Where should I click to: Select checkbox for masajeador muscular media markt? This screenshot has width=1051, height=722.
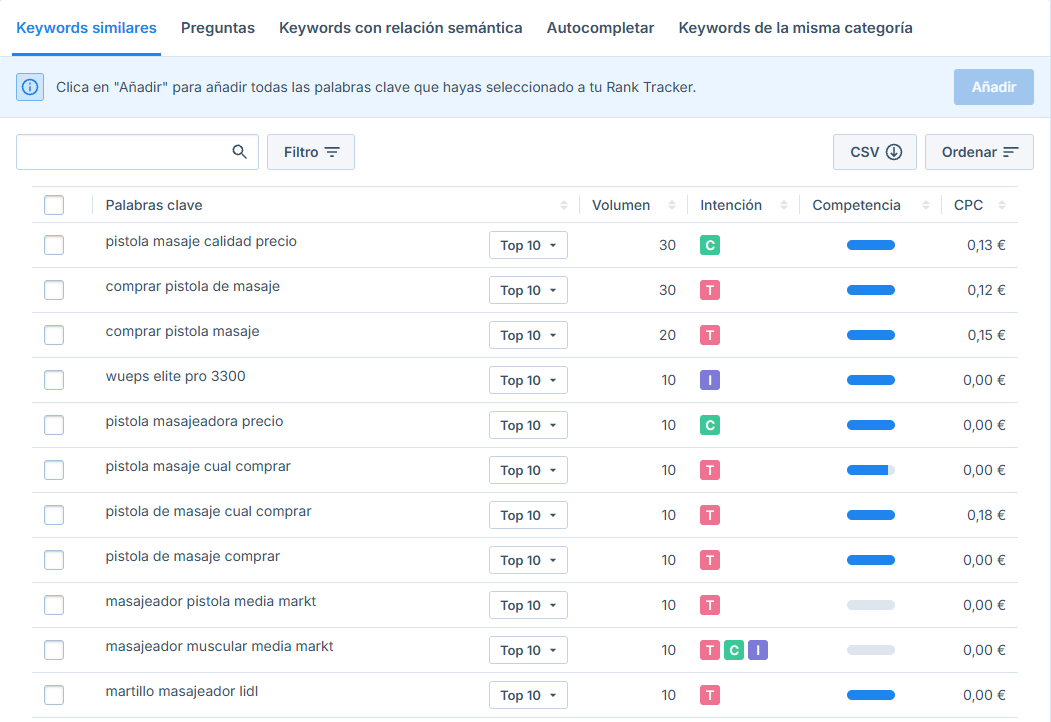pos(54,650)
